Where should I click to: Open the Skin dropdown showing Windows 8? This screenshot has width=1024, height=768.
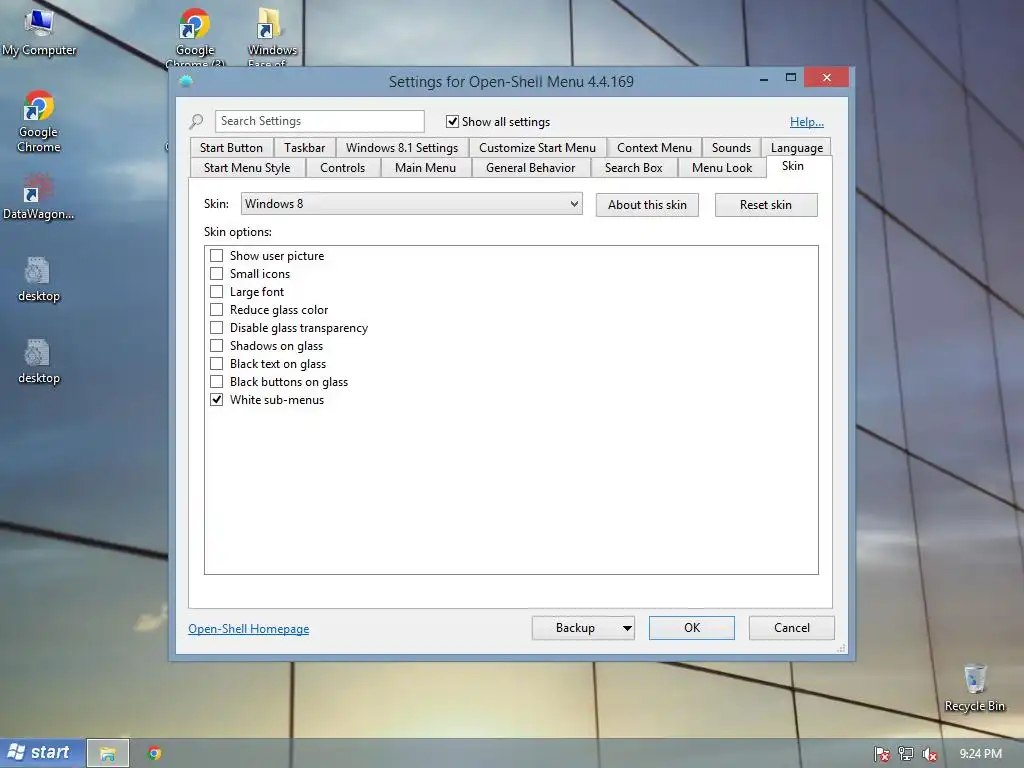point(411,204)
